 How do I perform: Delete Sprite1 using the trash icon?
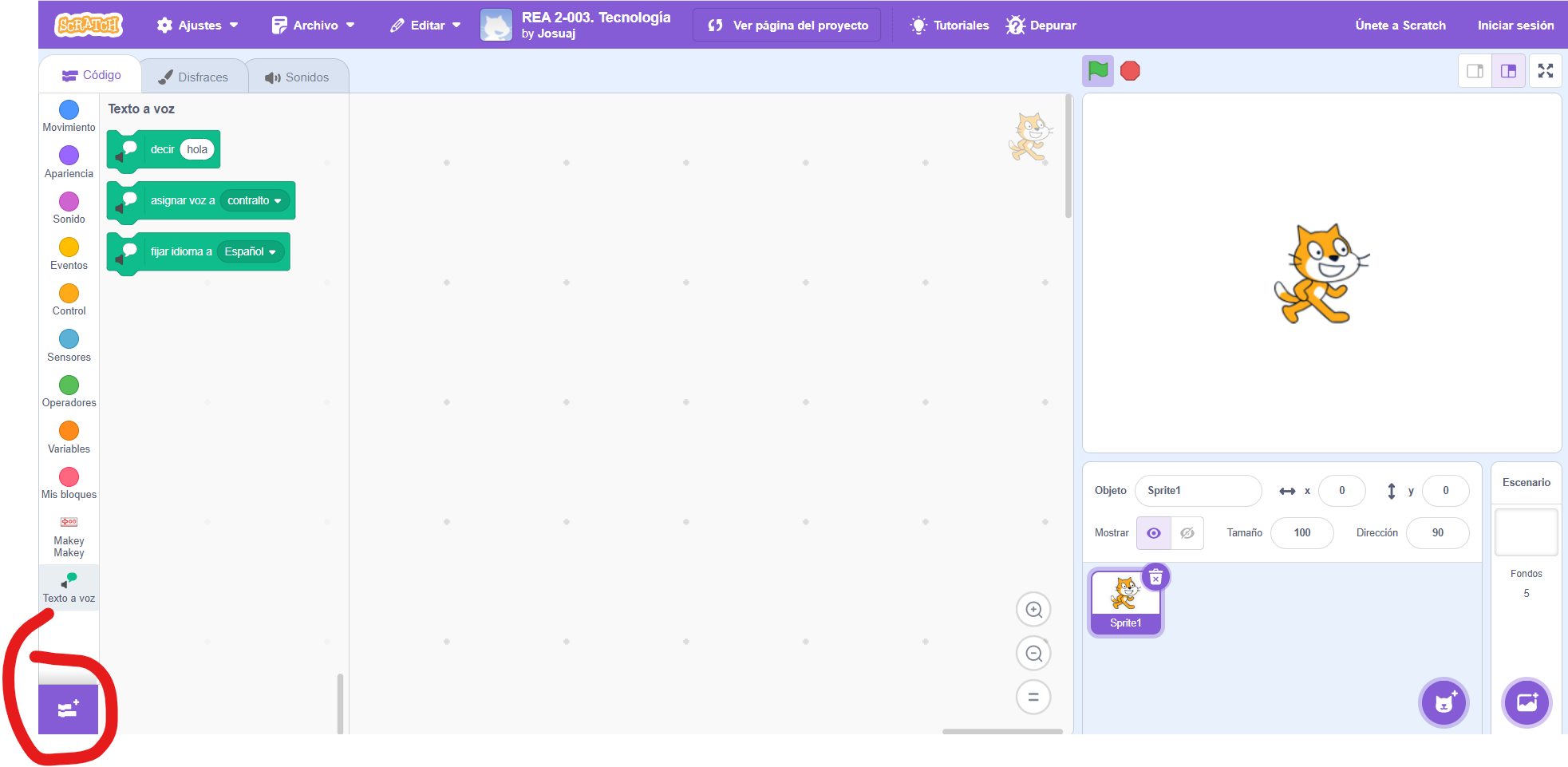coord(1155,577)
